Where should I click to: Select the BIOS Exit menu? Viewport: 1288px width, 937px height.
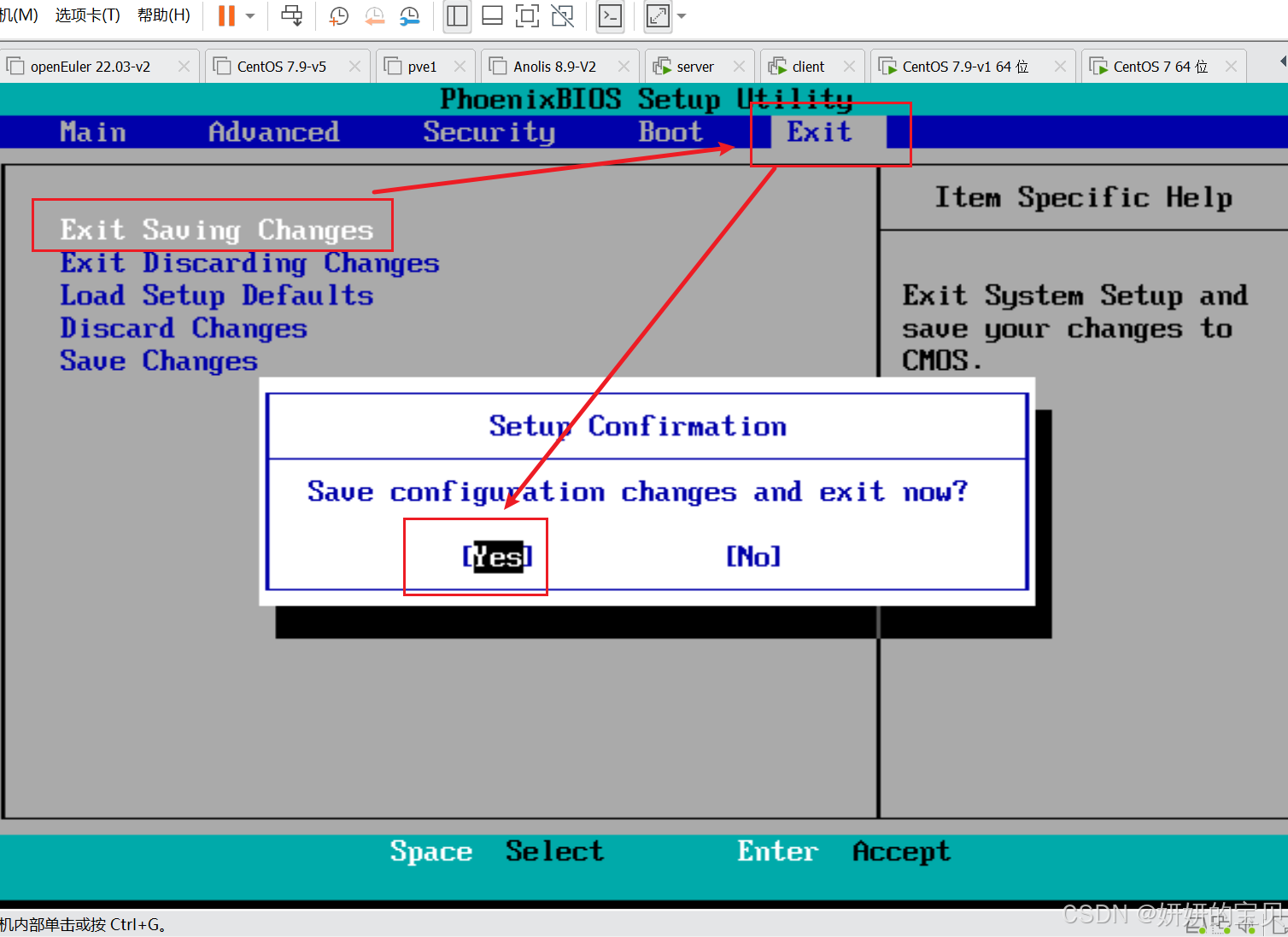click(x=820, y=132)
